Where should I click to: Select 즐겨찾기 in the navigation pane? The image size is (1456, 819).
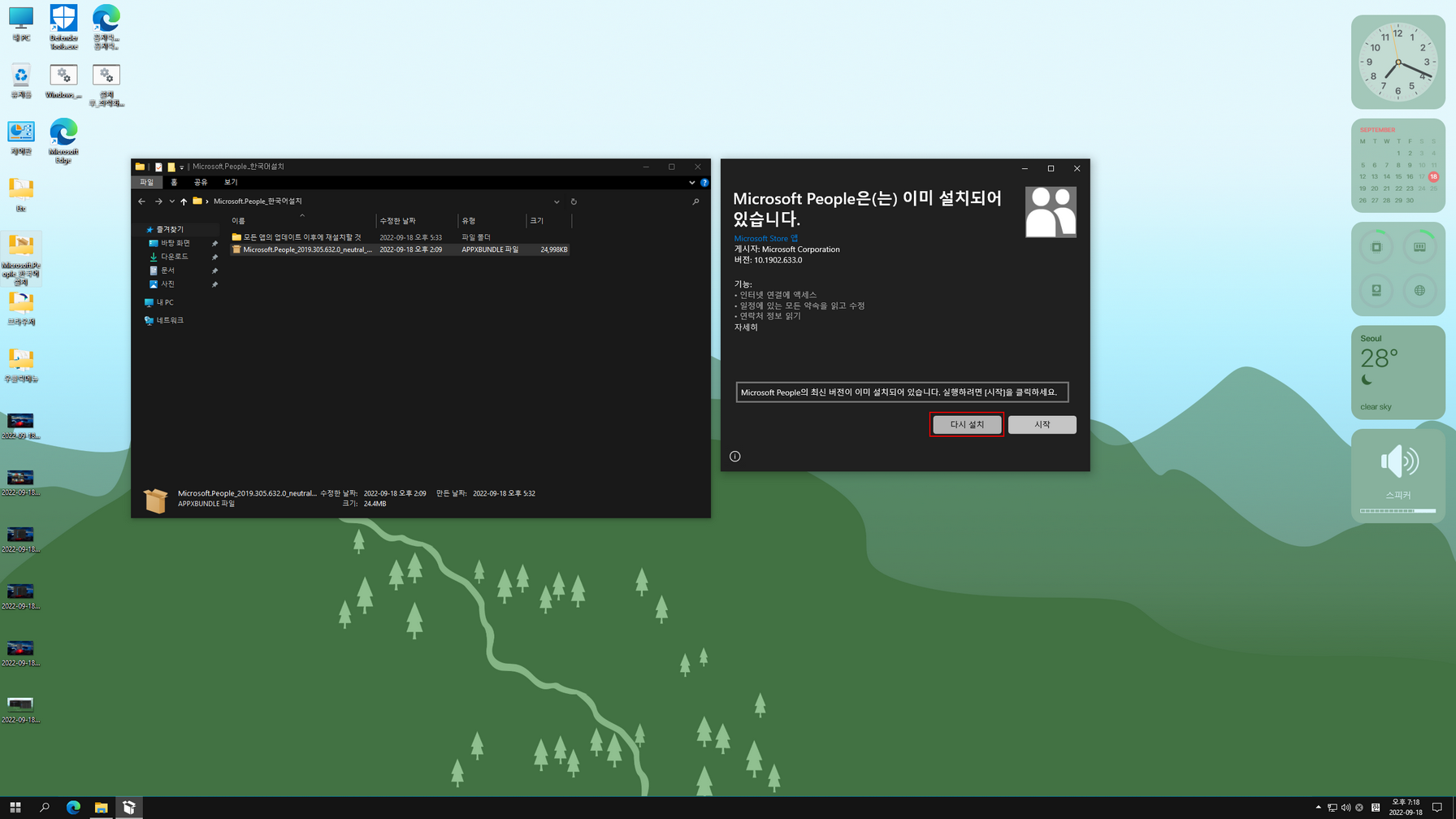(x=170, y=230)
